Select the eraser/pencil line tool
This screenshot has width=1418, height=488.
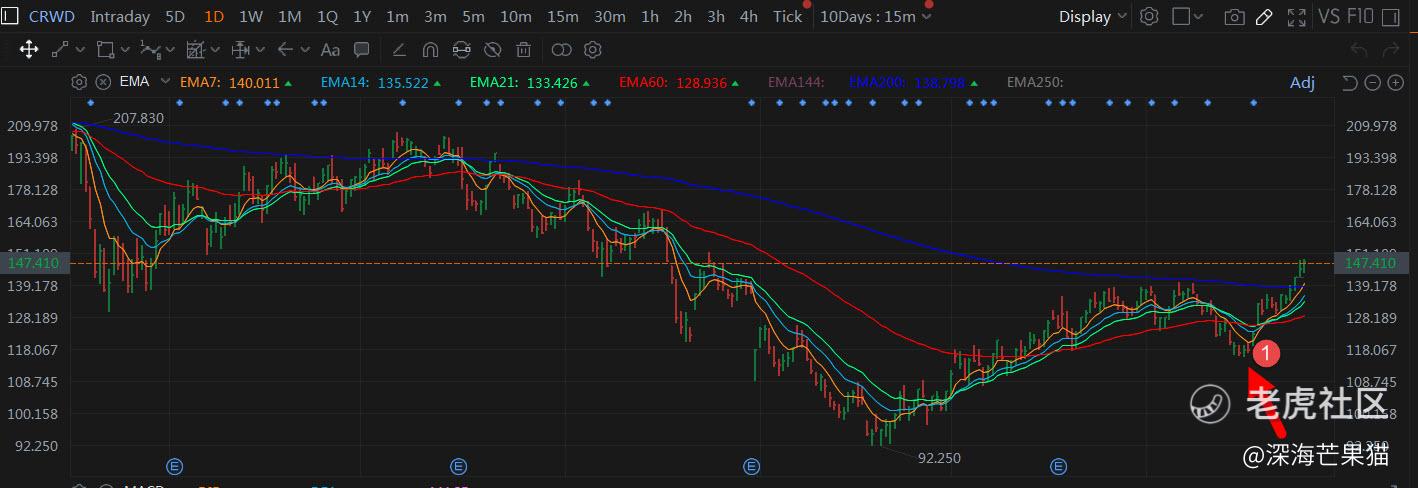click(x=399, y=49)
